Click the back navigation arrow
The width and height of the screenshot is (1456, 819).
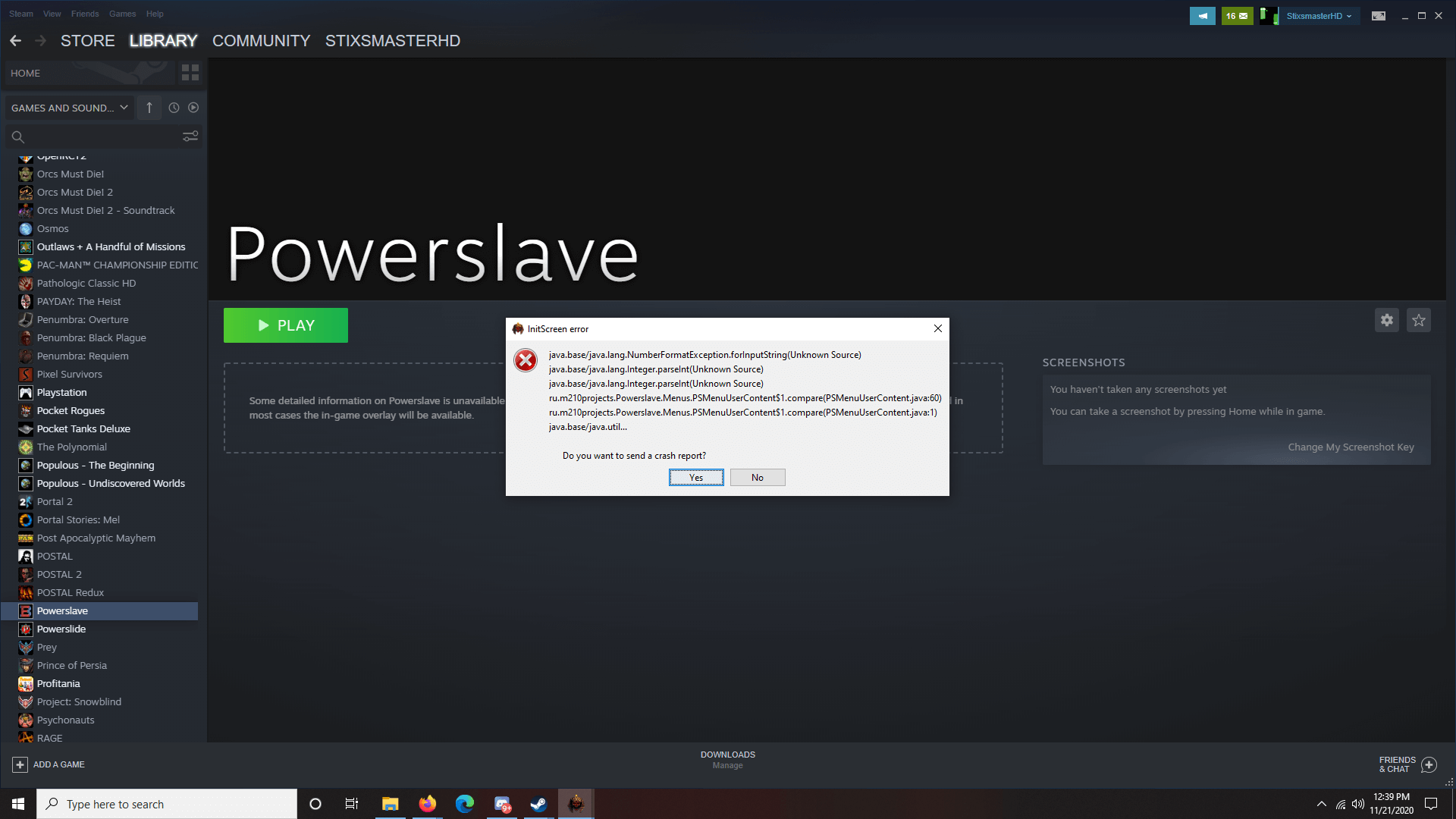coord(15,41)
